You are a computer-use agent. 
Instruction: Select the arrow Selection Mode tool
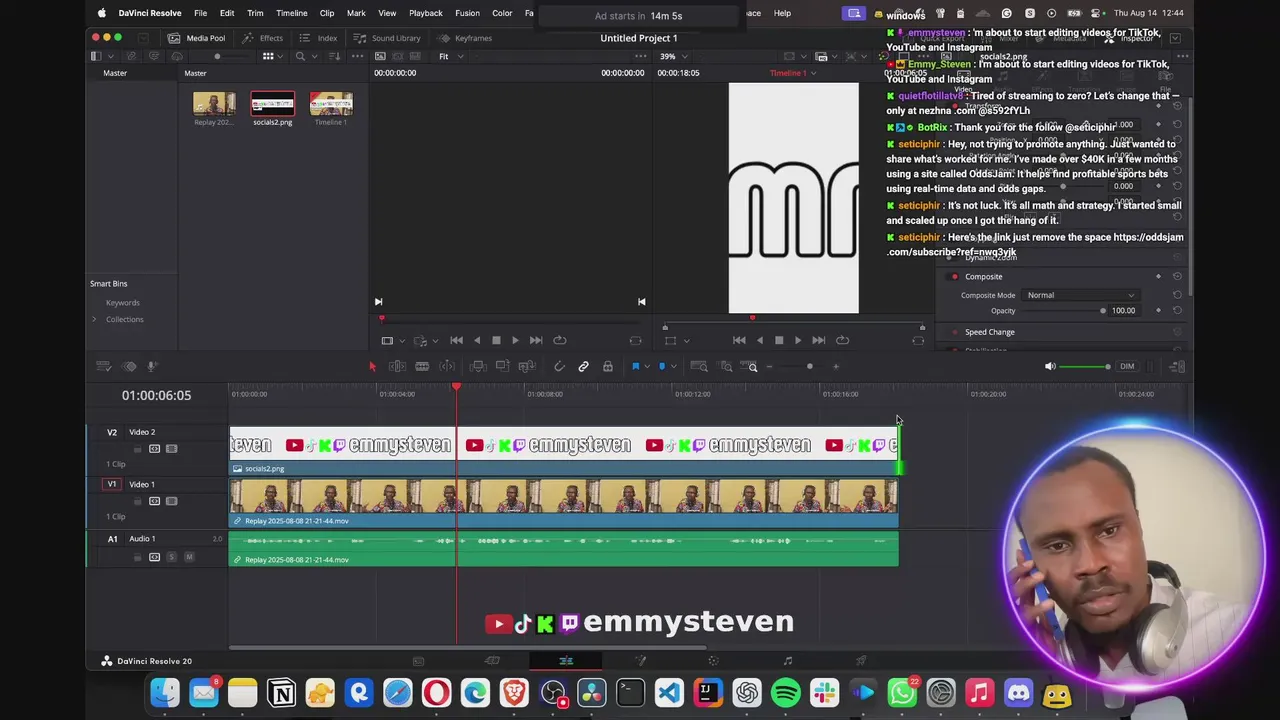pos(372,367)
